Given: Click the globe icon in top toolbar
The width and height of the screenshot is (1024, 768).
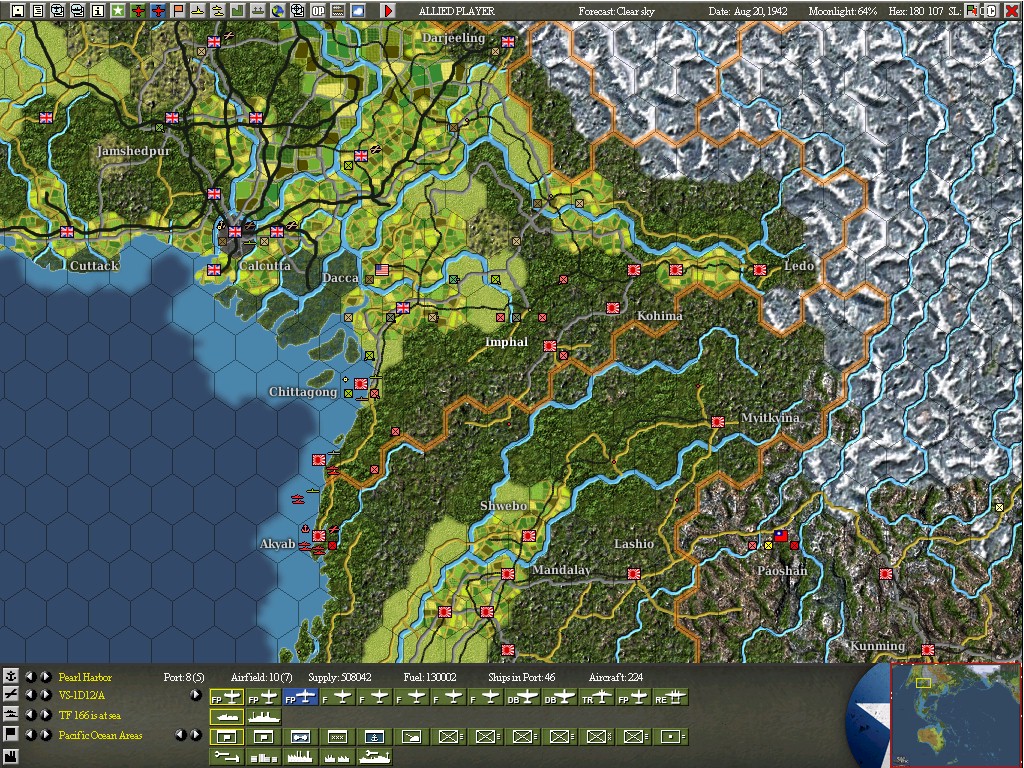Looking at the screenshot, I should (278, 10).
